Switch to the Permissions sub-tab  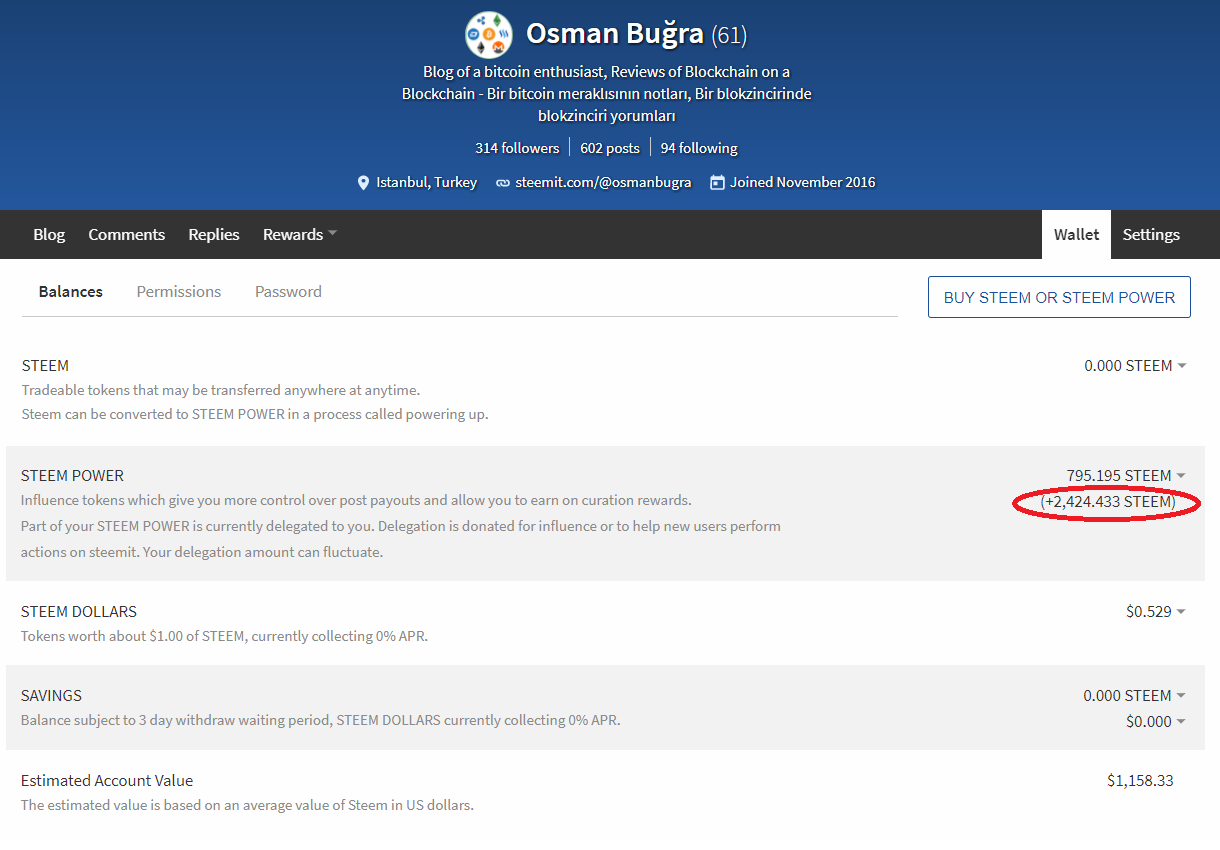[x=179, y=291]
